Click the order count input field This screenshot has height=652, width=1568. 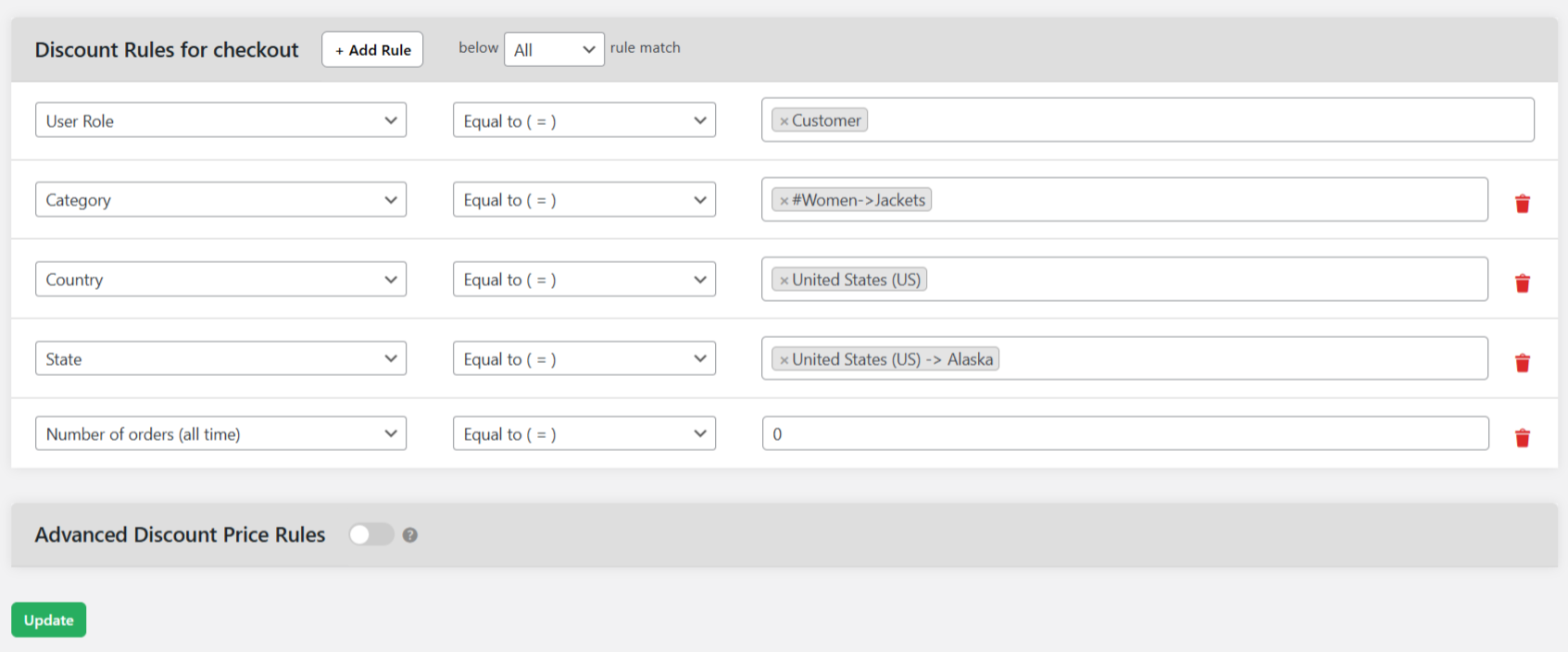(x=1124, y=434)
